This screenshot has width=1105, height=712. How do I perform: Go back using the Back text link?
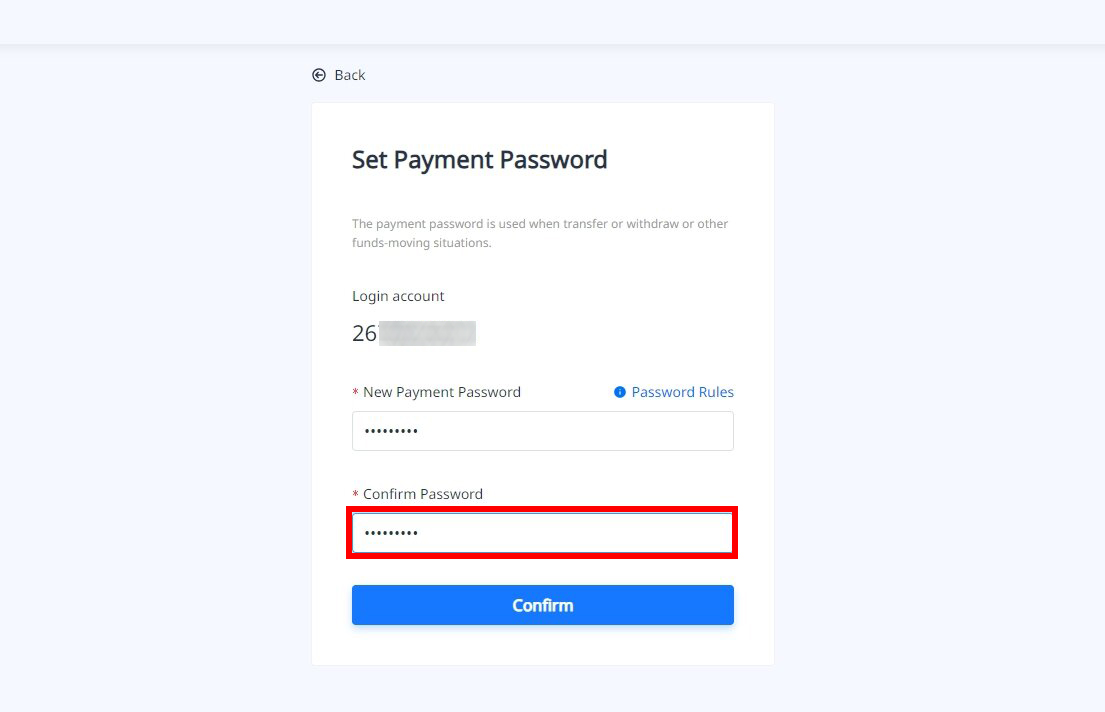click(x=350, y=75)
